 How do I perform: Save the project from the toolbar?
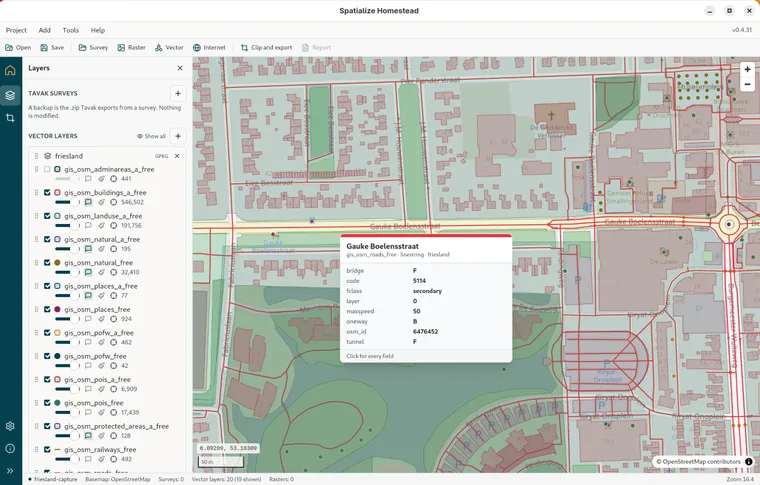tap(52, 47)
